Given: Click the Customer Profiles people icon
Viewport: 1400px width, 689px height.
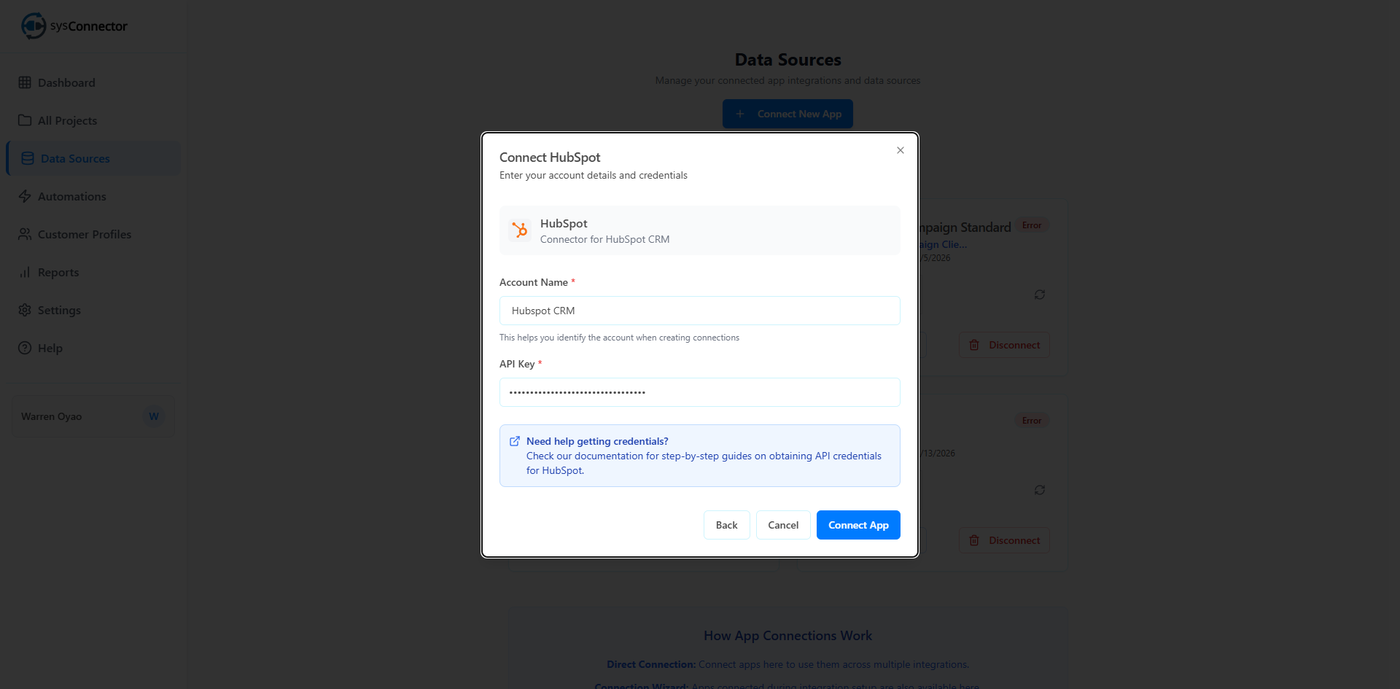Looking at the screenshot, I should click(x=25, y=235).
